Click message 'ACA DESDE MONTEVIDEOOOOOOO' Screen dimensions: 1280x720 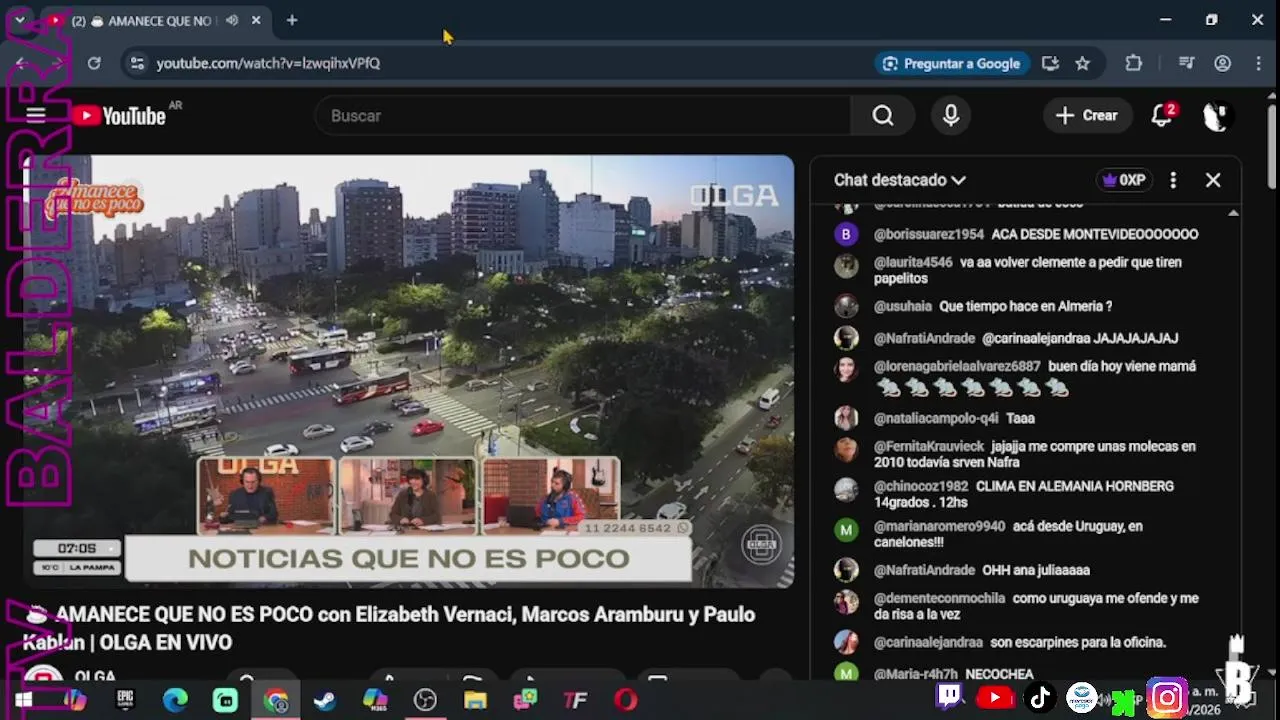[x=1094, y=234]
